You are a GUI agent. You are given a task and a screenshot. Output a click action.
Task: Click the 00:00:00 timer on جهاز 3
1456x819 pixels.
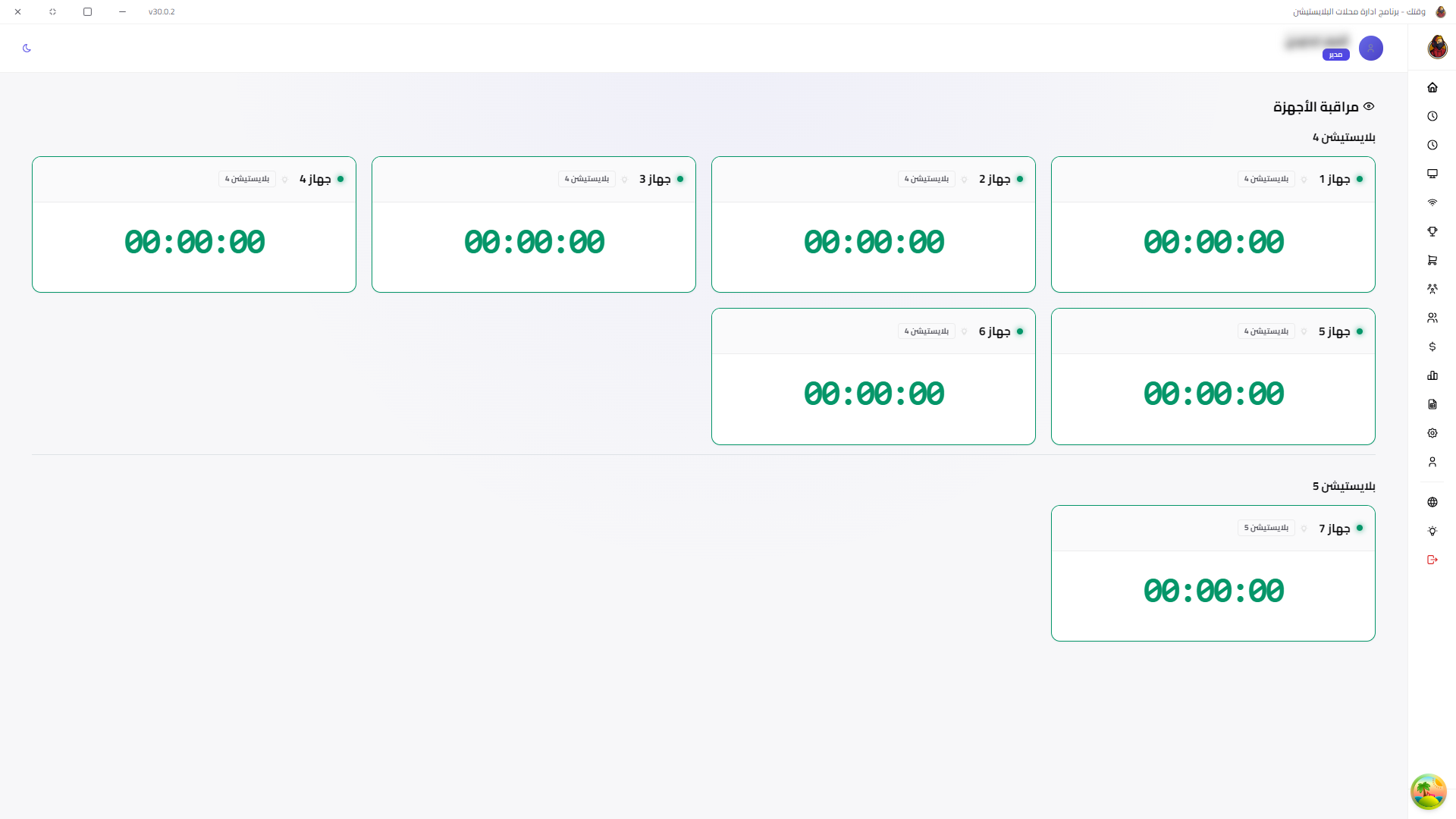pos(534,243)
